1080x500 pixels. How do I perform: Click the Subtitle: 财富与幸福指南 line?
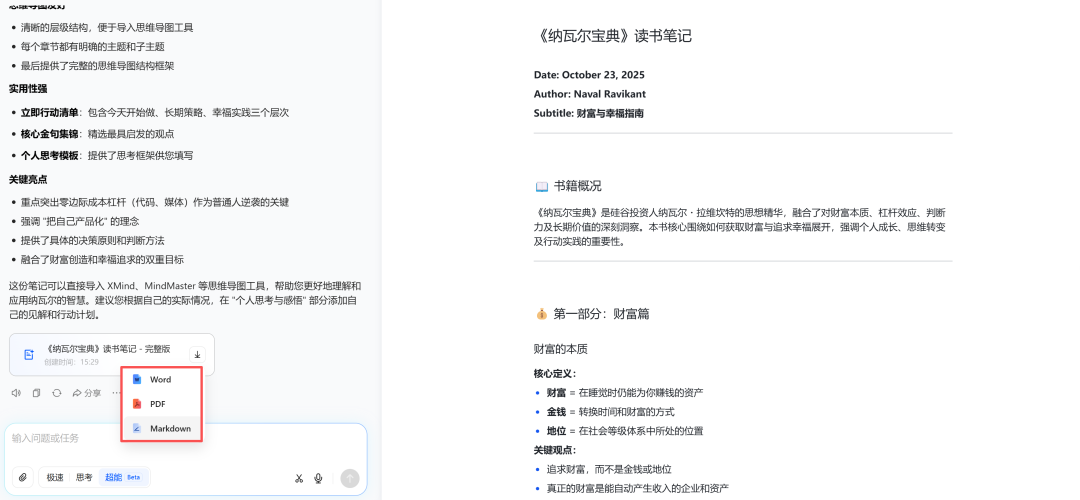point(588,114)
